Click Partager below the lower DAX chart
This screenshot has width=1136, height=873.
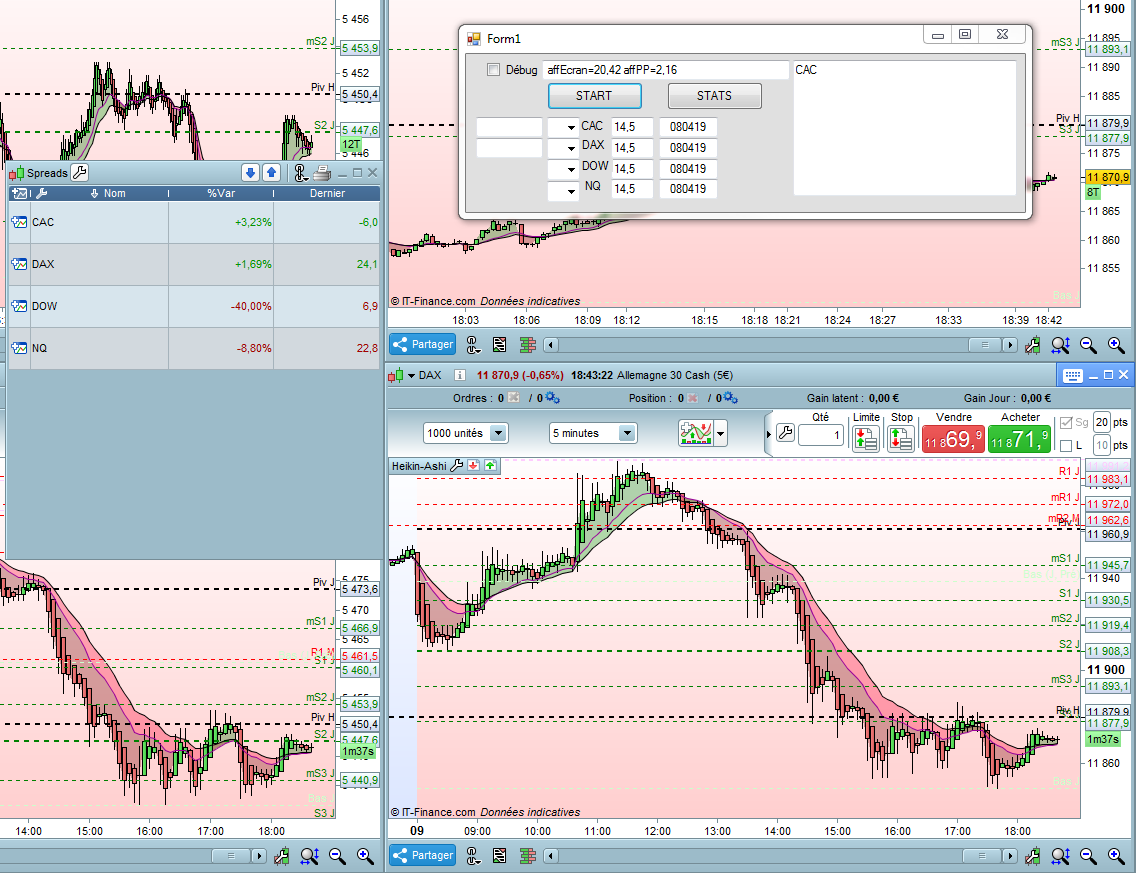coord(423,856)
